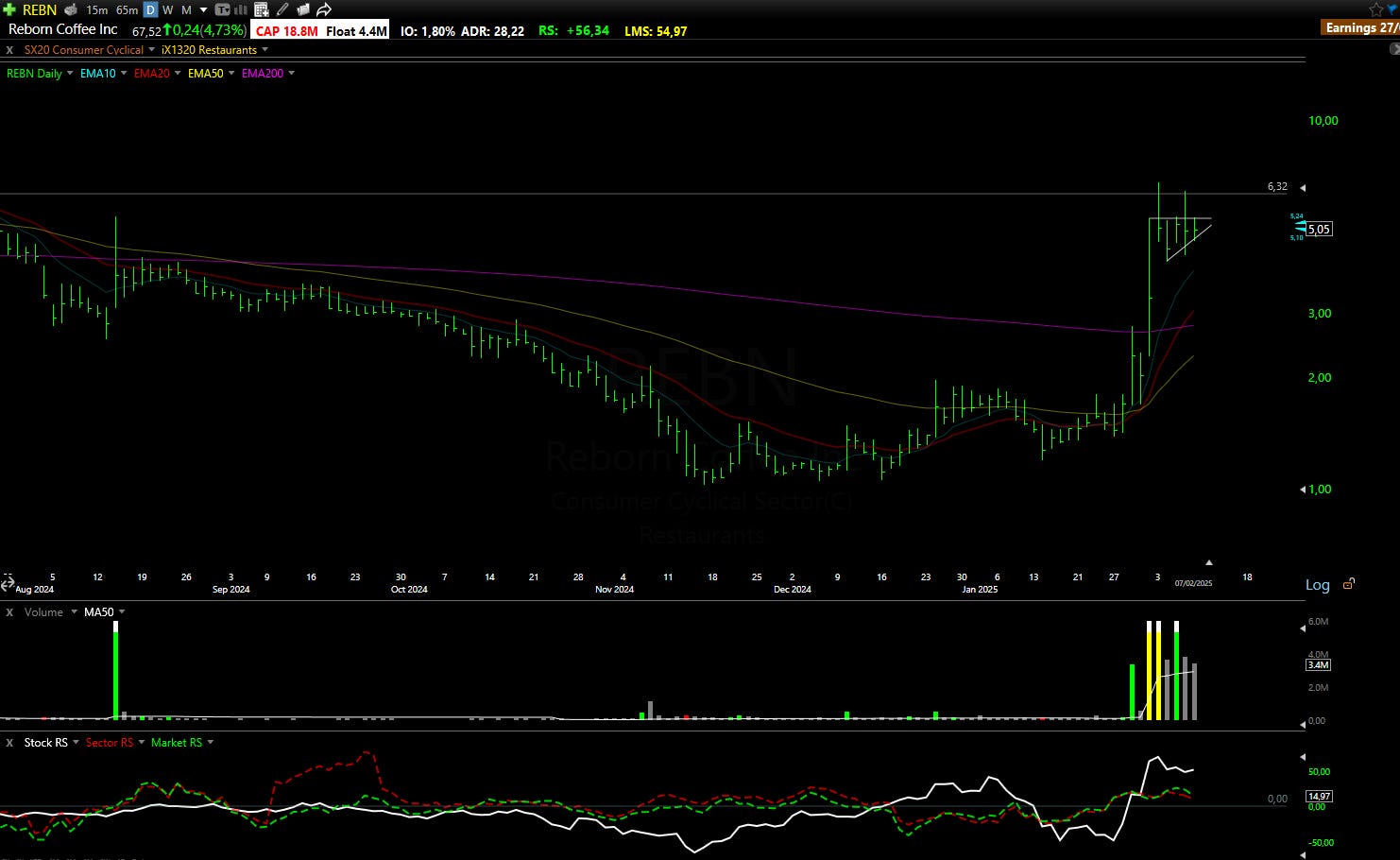Screen dimensions: 1400x860
Task: Open the EMA20 indicator dropdown
Action: coord(178,74)
